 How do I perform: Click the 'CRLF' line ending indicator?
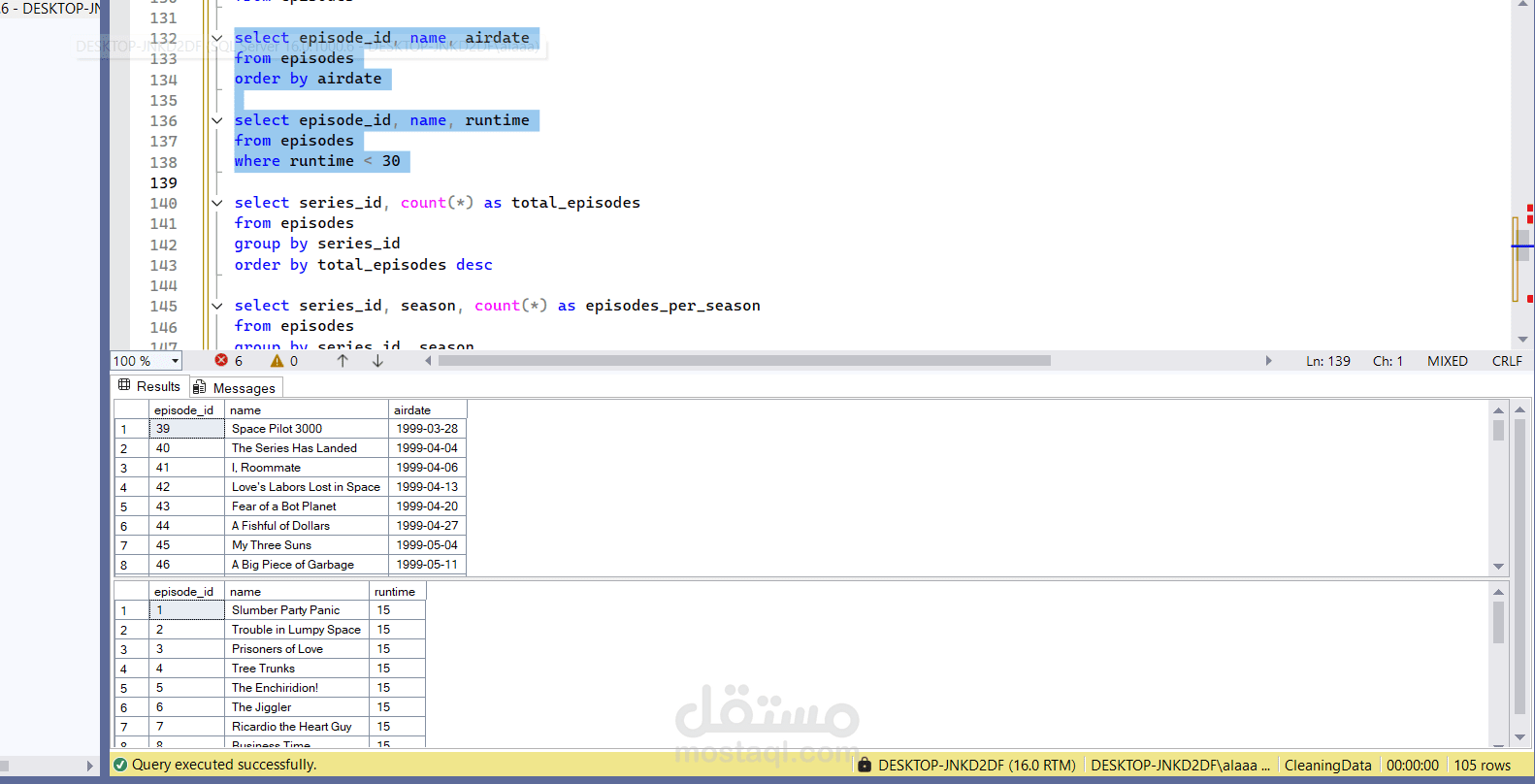point(1507,361)
